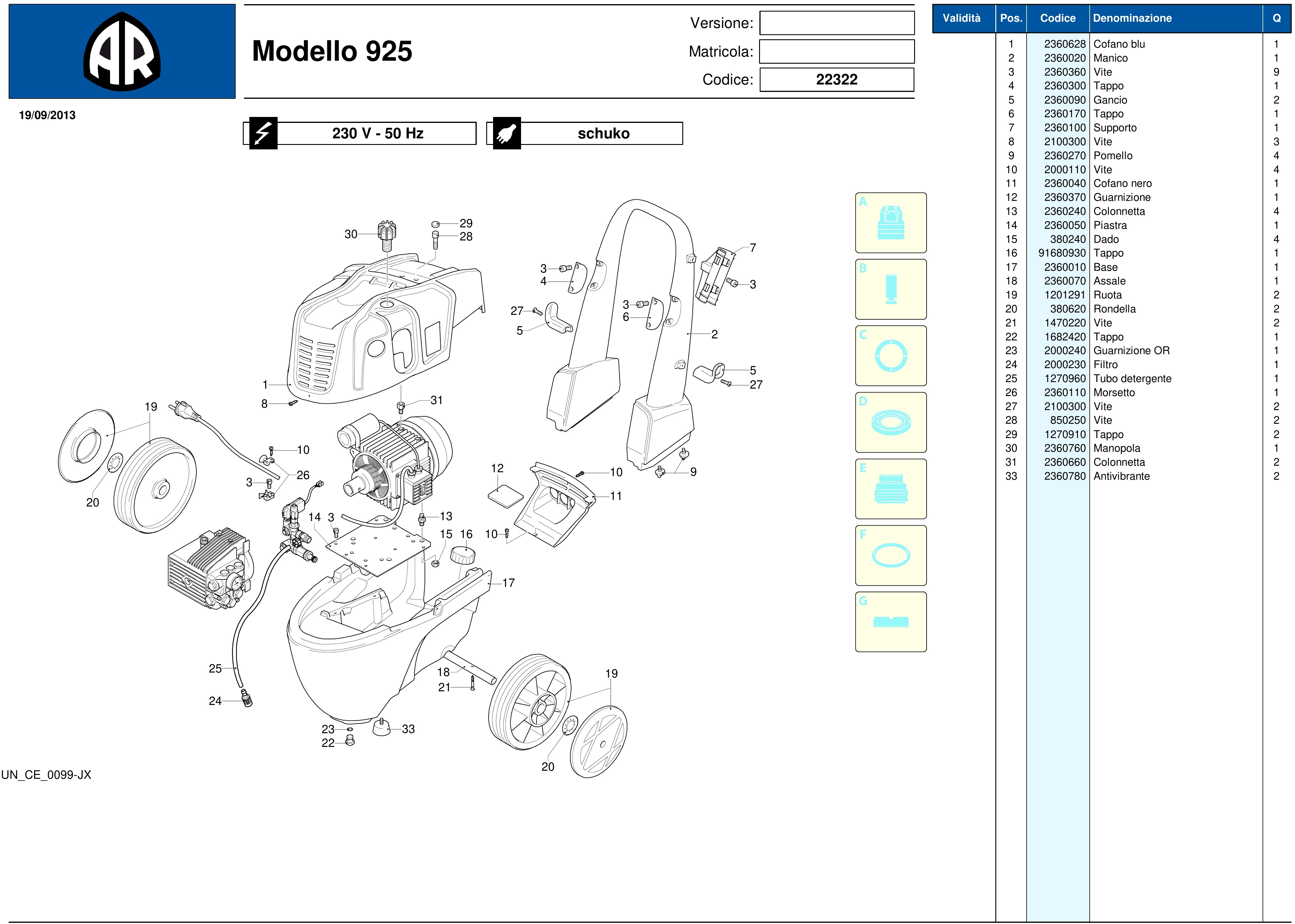This screenshot has height=924, width=1295.
Task: Open thumbnail G flat part
Action: point(890,622)
